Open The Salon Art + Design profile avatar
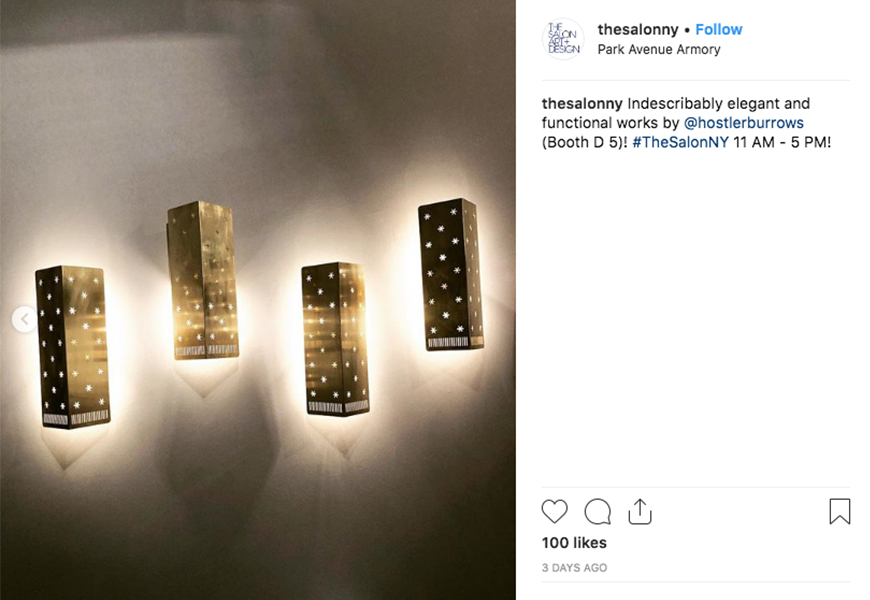 [563, 39]
